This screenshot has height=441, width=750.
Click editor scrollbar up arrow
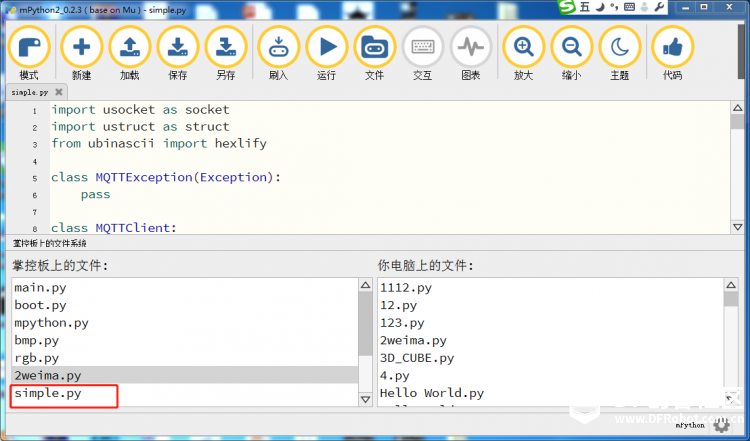[737, 108]
